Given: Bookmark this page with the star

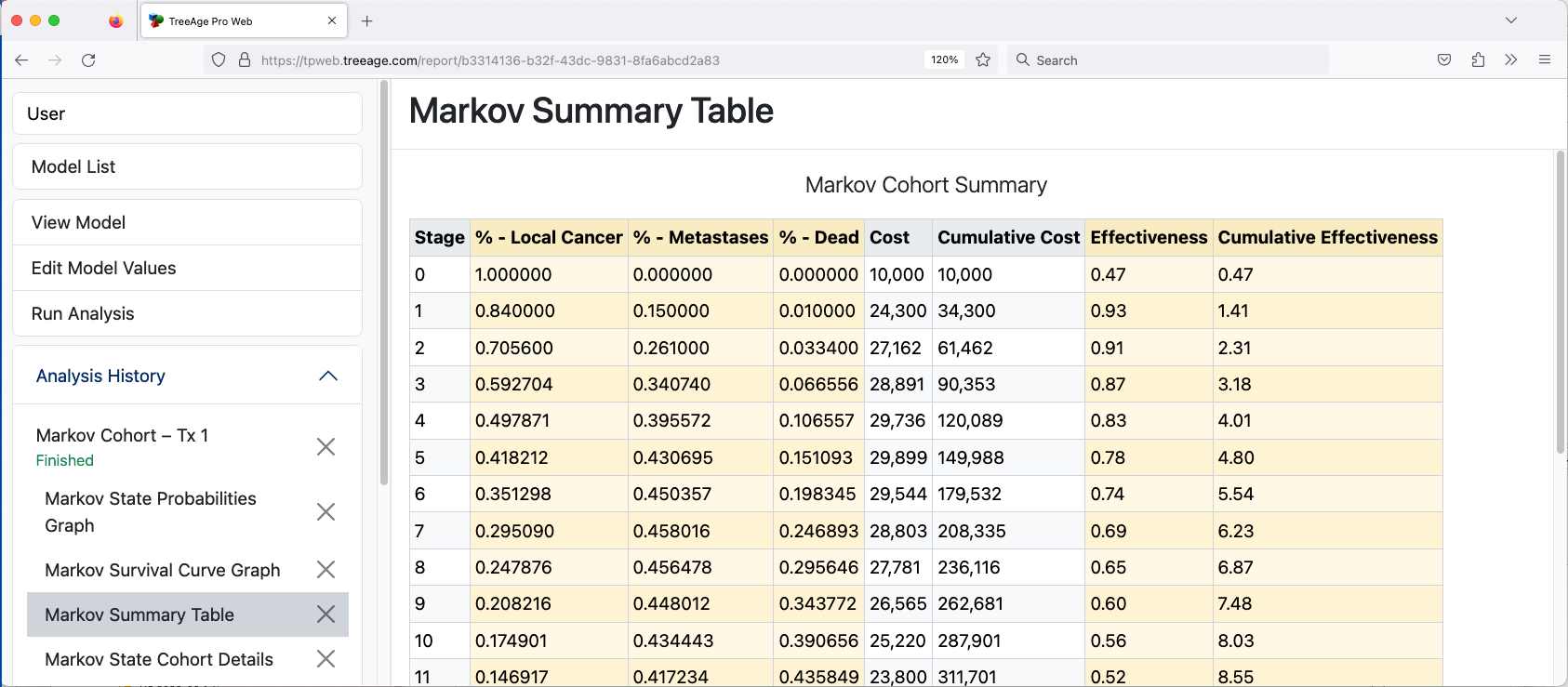Looking at the screenshot, I should pyautogui.click(x=983, y=59).
